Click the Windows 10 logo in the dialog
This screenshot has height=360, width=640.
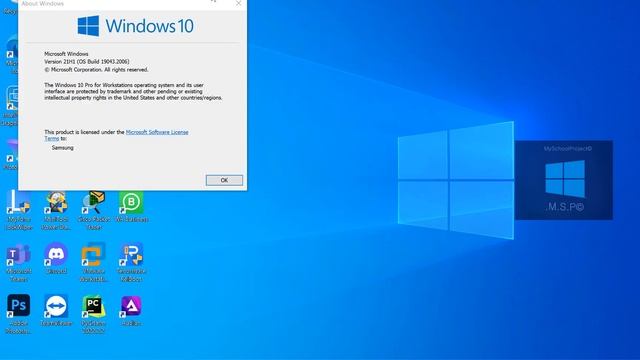[x=136, y=26]
